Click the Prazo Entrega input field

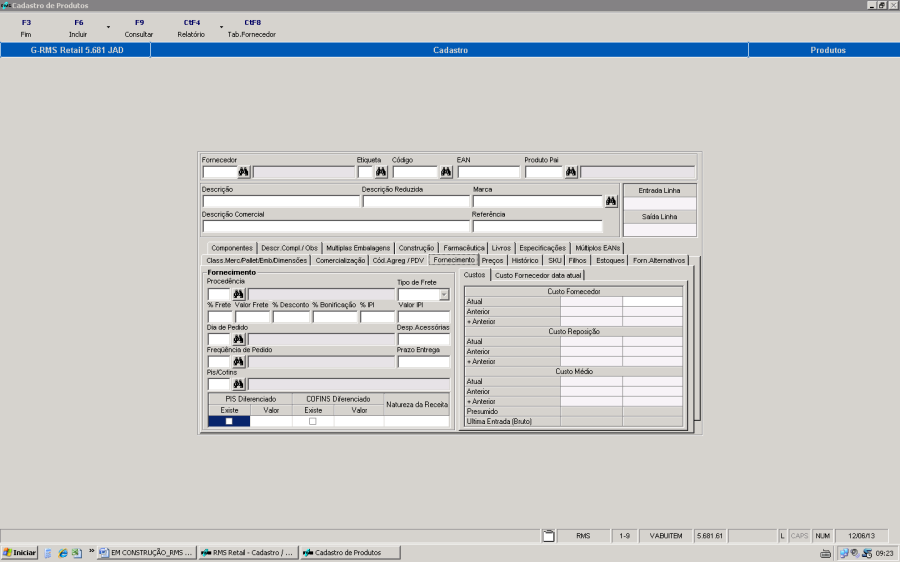pos(424,362)
